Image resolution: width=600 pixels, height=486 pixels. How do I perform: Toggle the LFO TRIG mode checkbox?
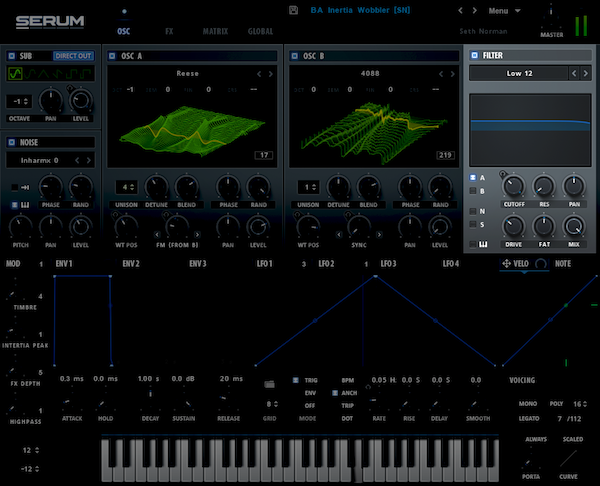pos(295,380)
